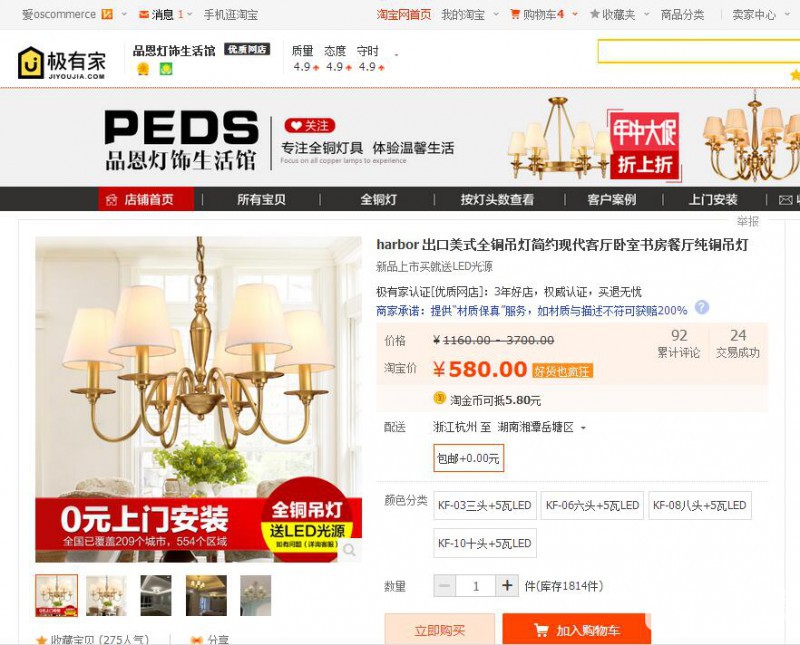This screenshot has height=645, width=800.
Task: Select the KF-03三头+5瓦LED option
Action: [x=485, y=505]
